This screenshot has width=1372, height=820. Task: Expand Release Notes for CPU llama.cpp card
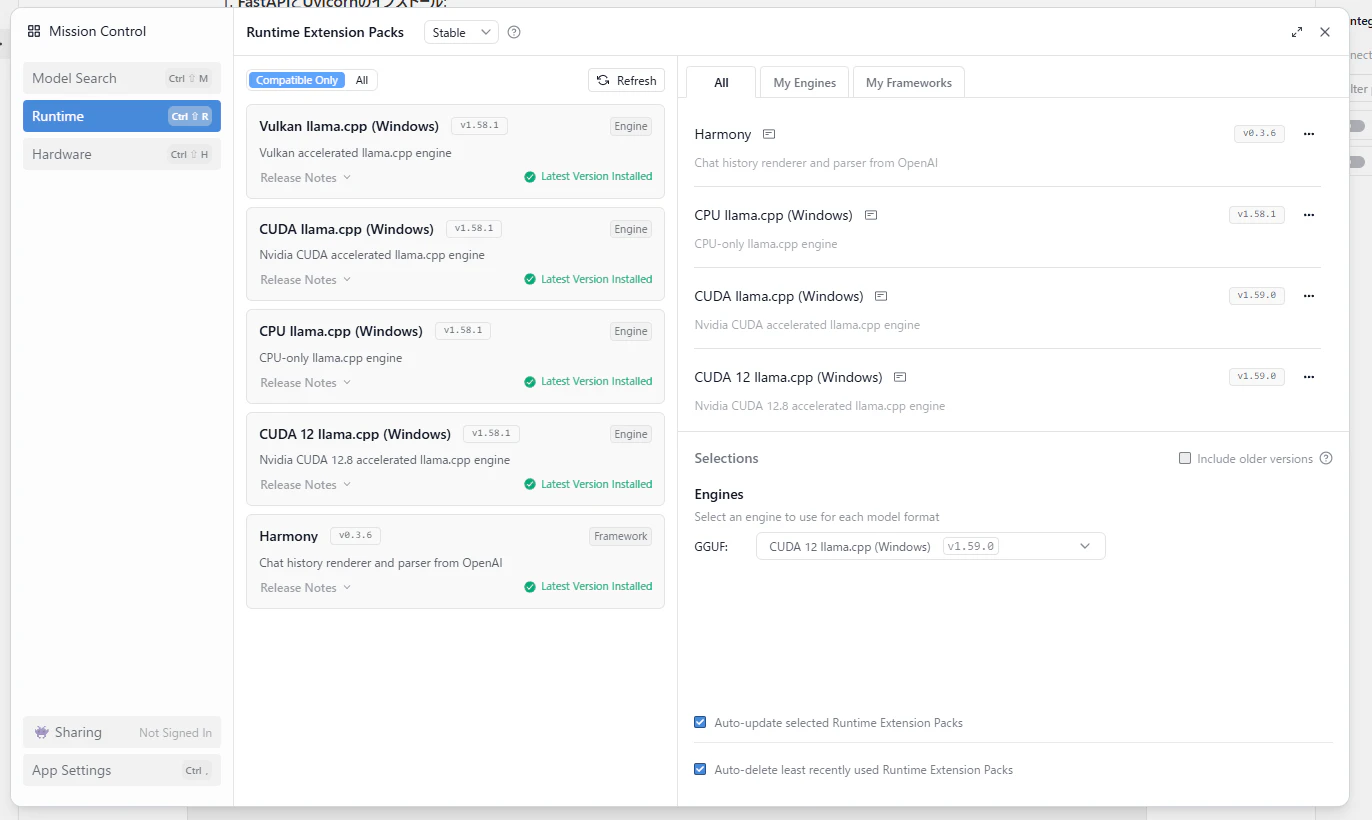coord(306,383)
